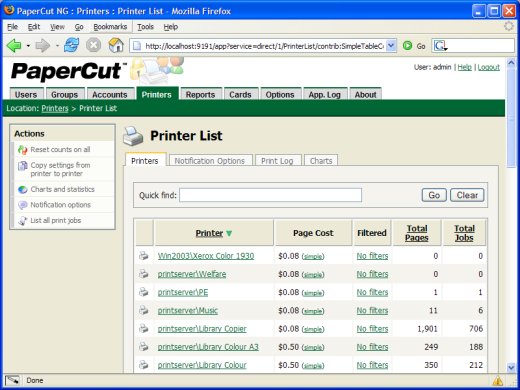Viewport: 520px width, 390px height.
Task: Click the Go button beside Quick find
Action: point(434,195)
